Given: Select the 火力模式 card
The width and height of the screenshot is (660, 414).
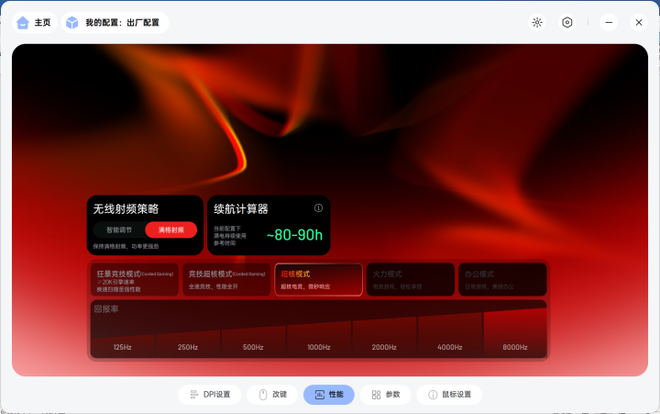Looking at the screenshot, I should coord(410,280).
